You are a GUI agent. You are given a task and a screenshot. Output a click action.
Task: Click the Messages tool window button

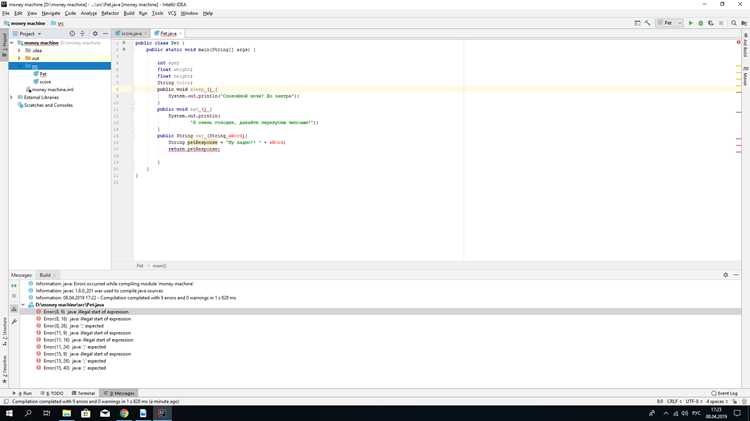[120, 393]
